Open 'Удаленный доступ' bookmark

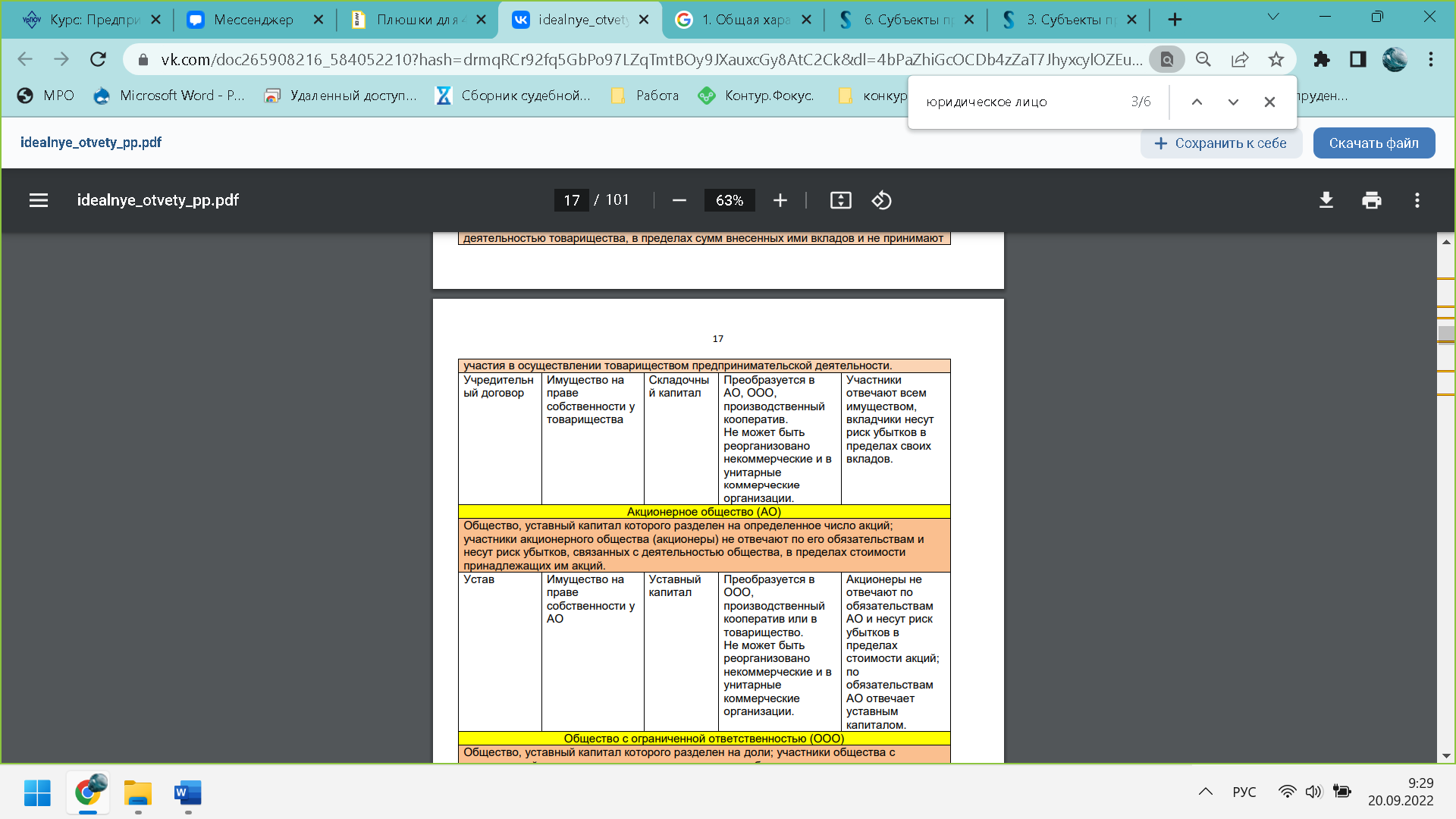click(340, 96)
